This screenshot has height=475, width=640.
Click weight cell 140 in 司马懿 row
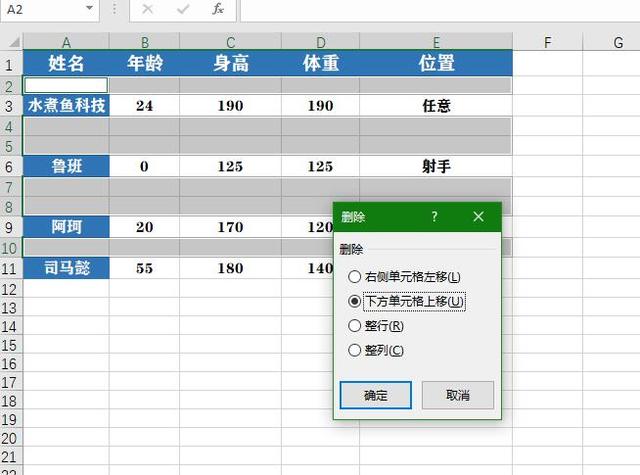[x=308, y=268]
